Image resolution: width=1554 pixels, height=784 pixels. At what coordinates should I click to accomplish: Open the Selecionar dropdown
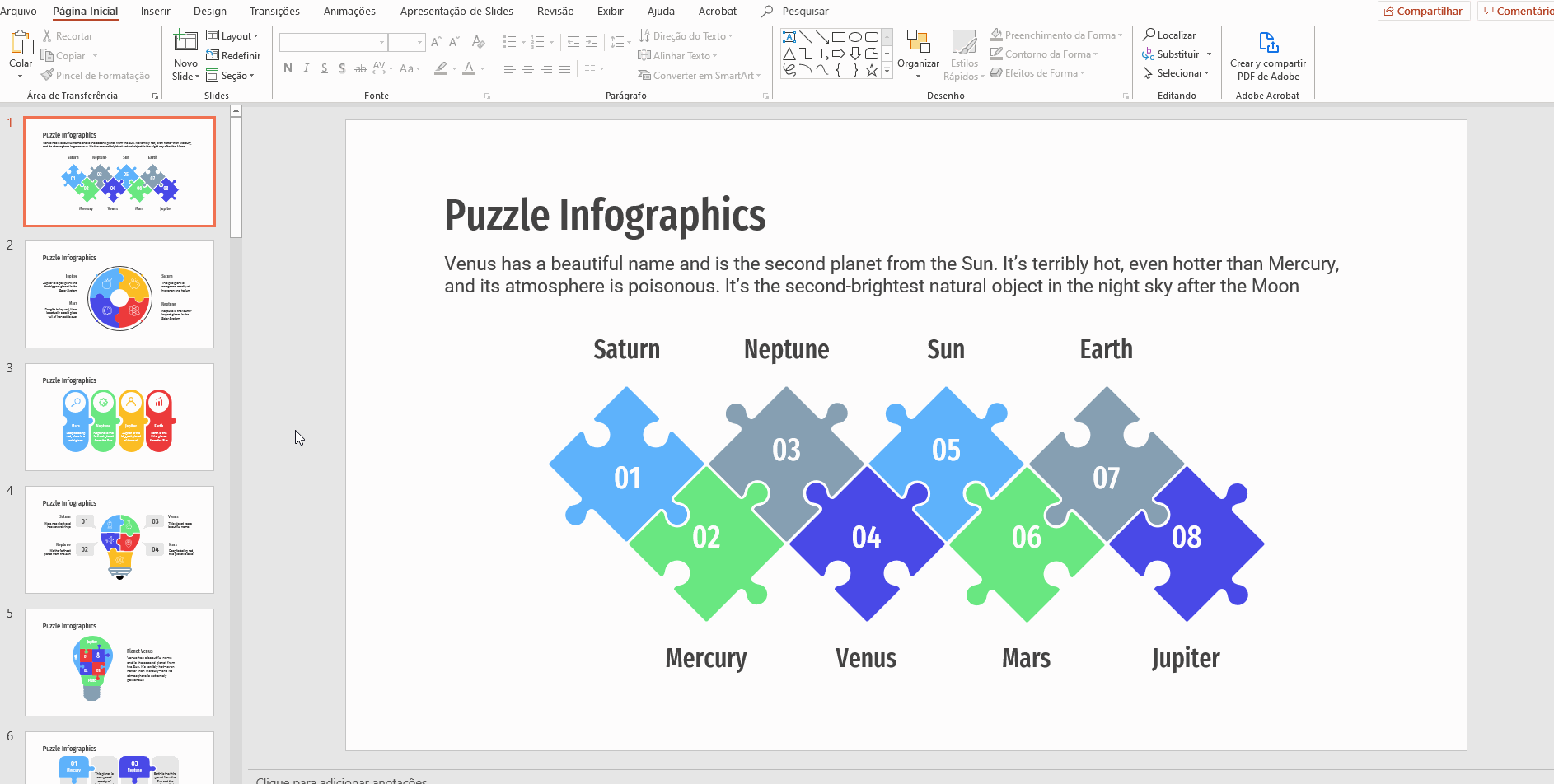coord(1177,73)
